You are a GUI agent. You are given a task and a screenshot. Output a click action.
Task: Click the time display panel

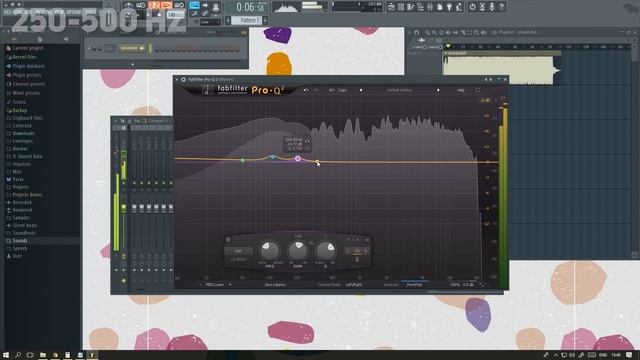250,7
